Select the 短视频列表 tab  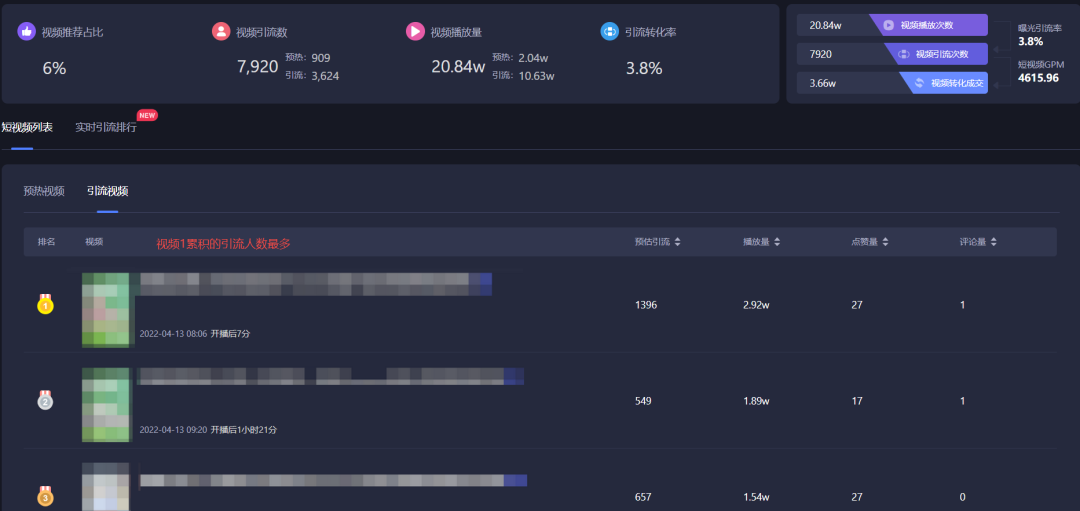point(27,128)
